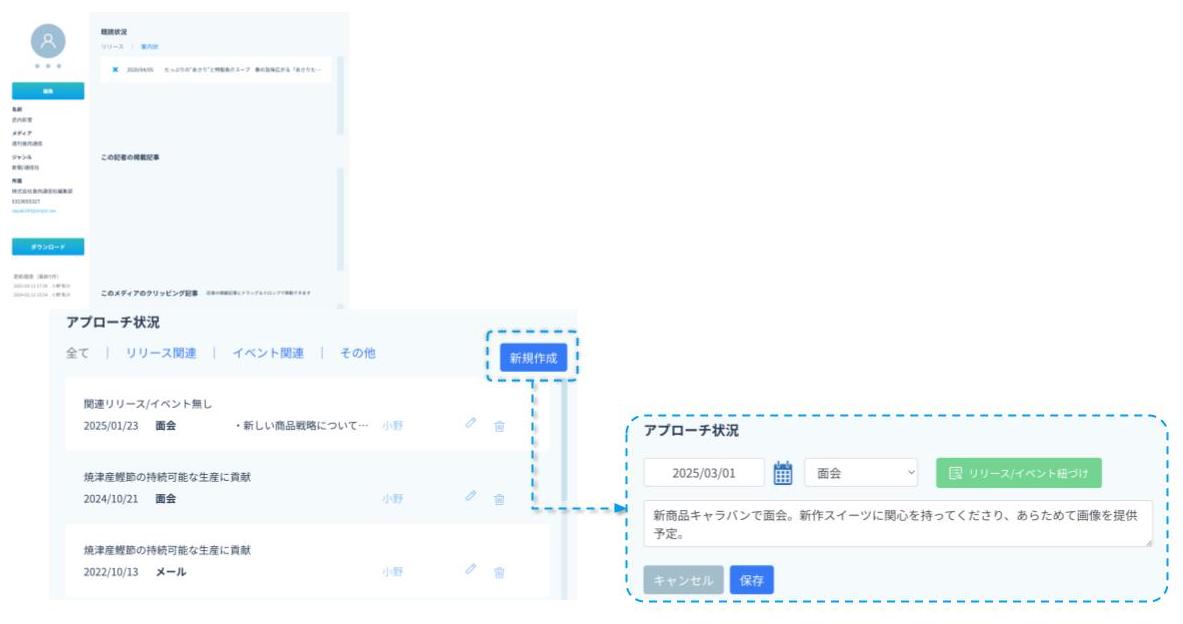This screenshot has height=624, width=1183.
Task: Select the その他 filter tab
Action: [x=358, y=353]
